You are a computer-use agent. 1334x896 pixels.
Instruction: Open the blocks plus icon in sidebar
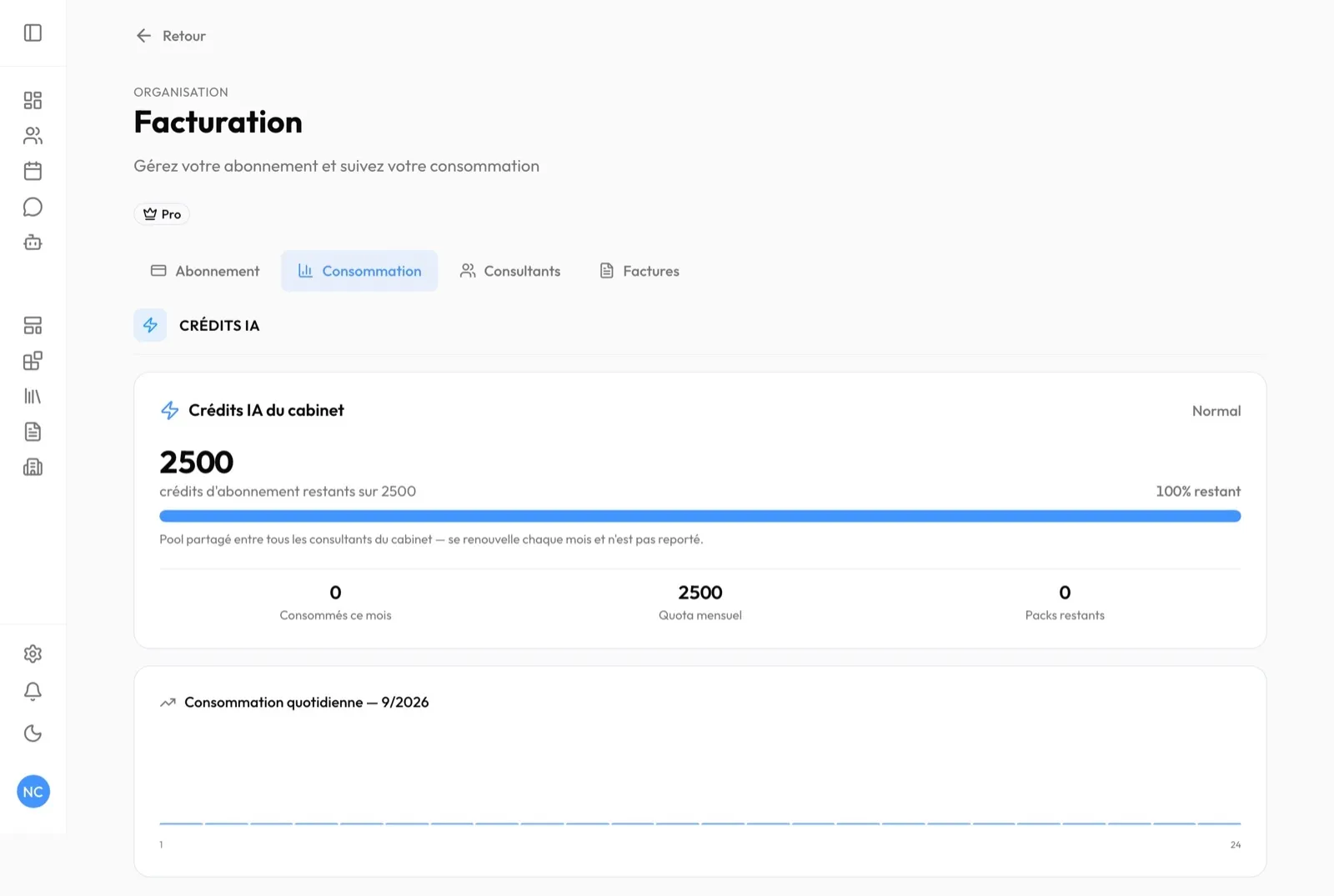[x=33, y=361]
